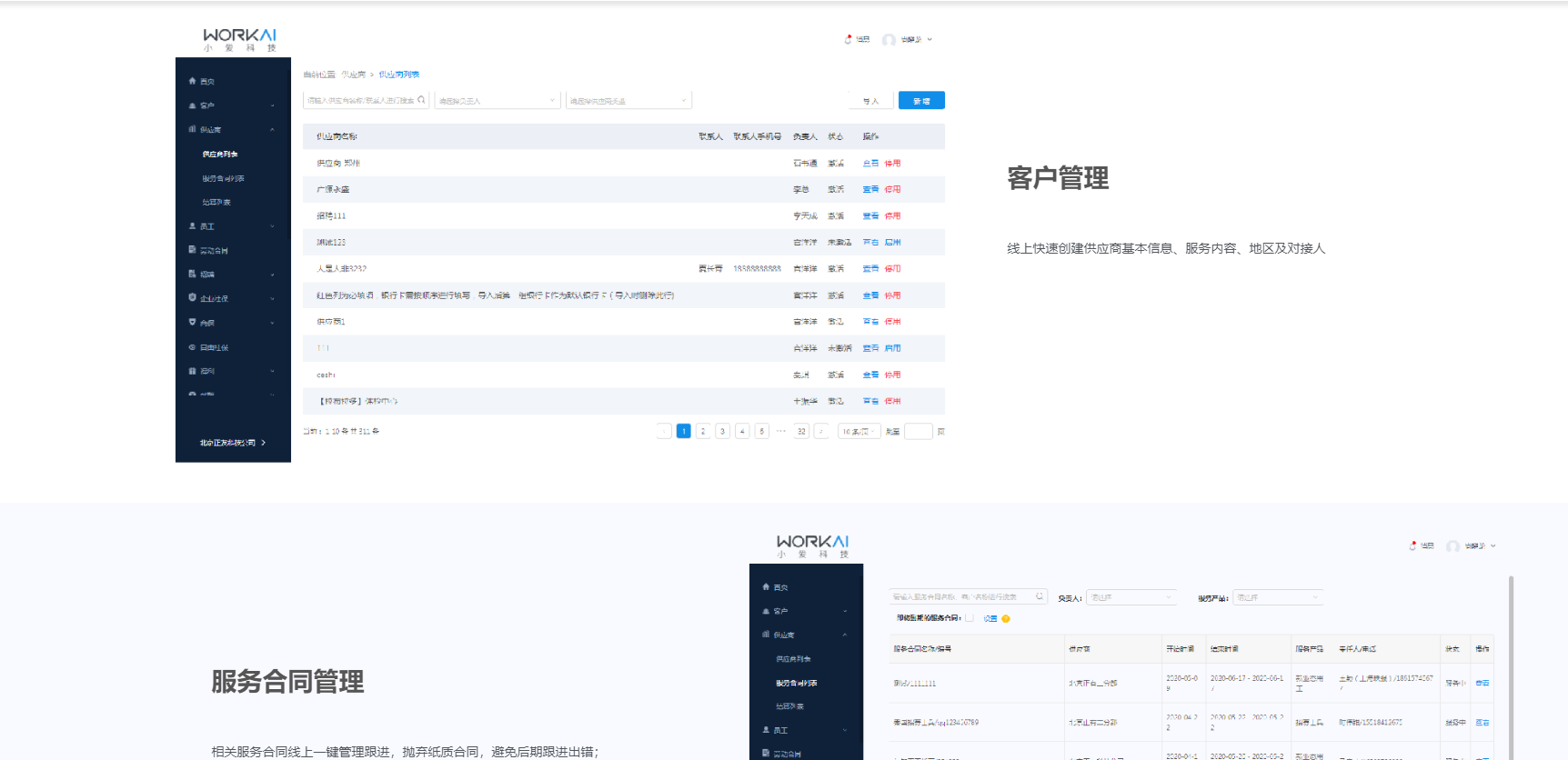Click 设置 link next to checkbox

(x=990, y=618)
